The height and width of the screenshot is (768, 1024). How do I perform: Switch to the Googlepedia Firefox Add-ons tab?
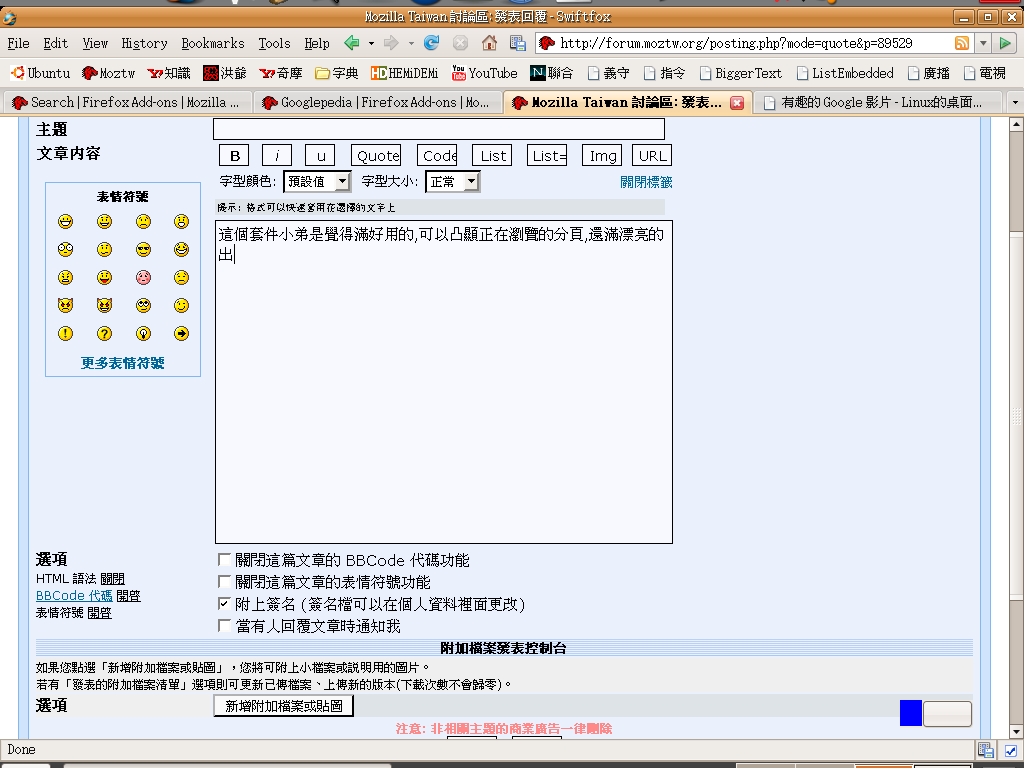pos(376,102)
